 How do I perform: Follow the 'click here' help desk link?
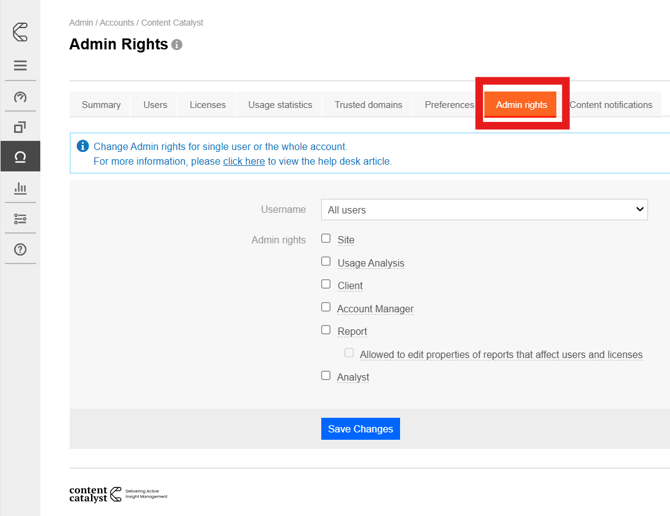pyautogui.click(x=244, y=161)
